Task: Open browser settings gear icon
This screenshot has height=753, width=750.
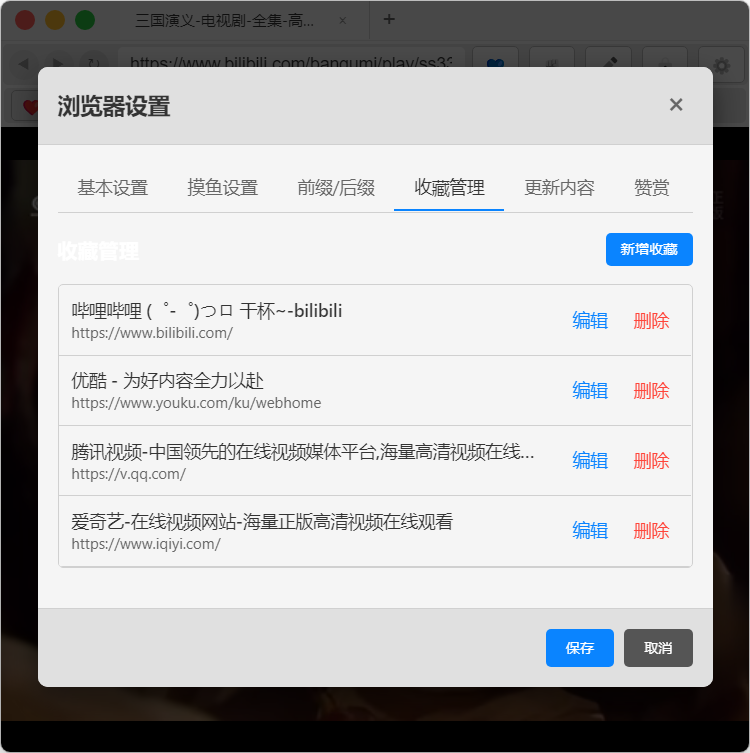Action: [x=721, y=64]
